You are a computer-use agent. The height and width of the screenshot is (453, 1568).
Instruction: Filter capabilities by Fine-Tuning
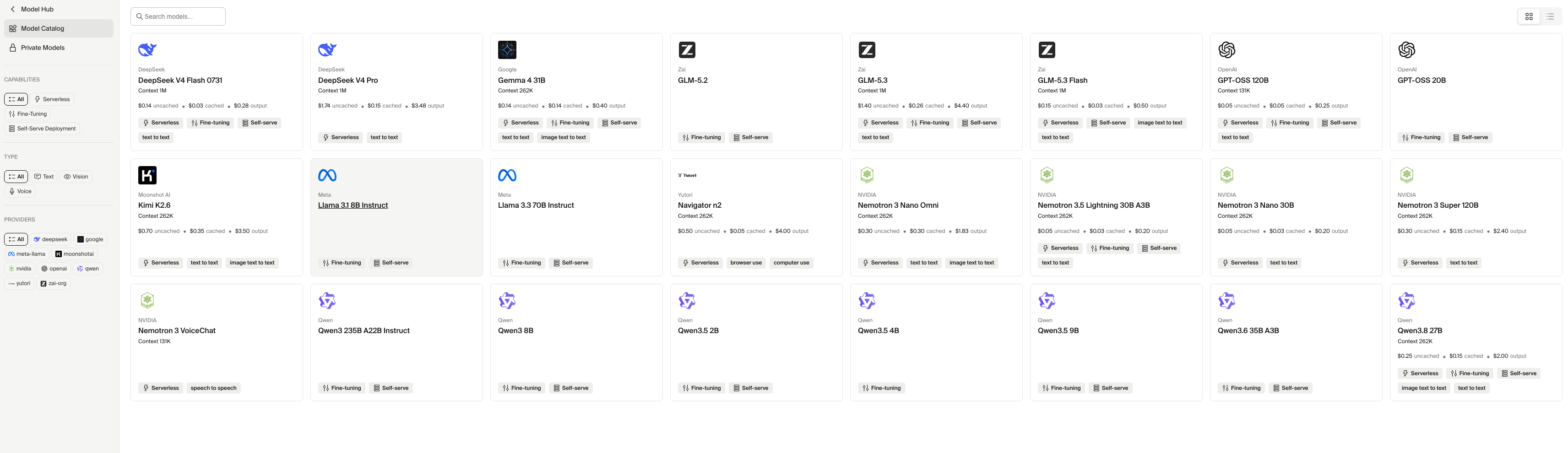27,113
